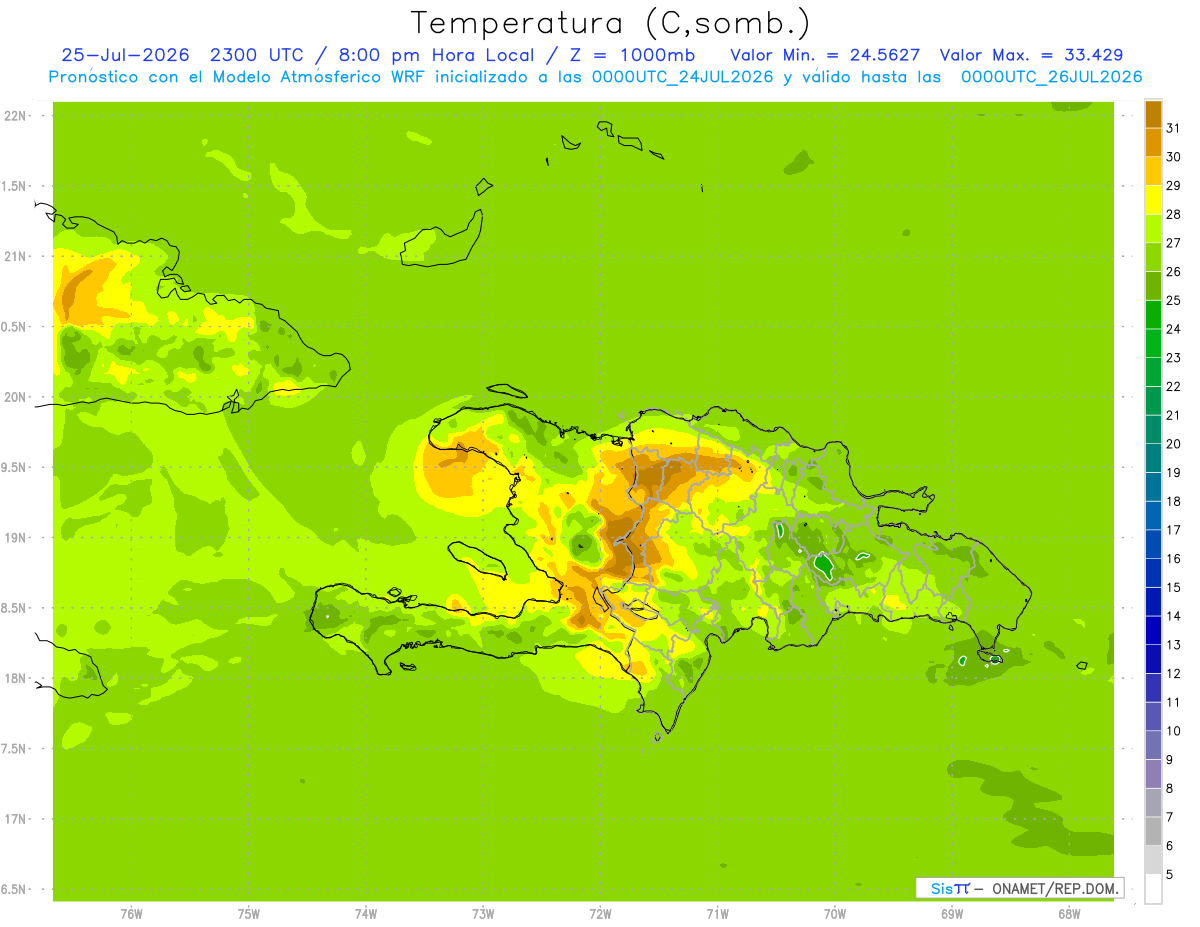Select the '73W' longitude label

click(483, 914)
